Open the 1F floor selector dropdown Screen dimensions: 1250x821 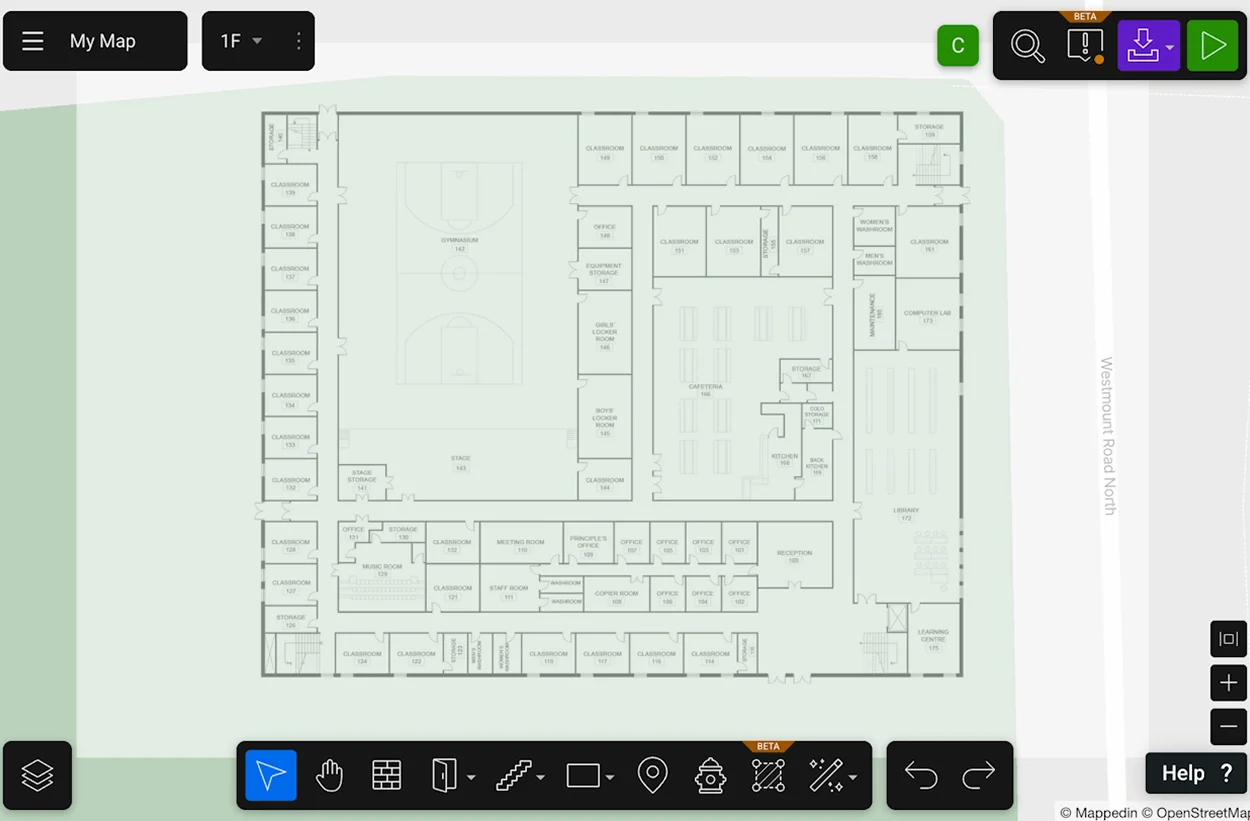242,41
